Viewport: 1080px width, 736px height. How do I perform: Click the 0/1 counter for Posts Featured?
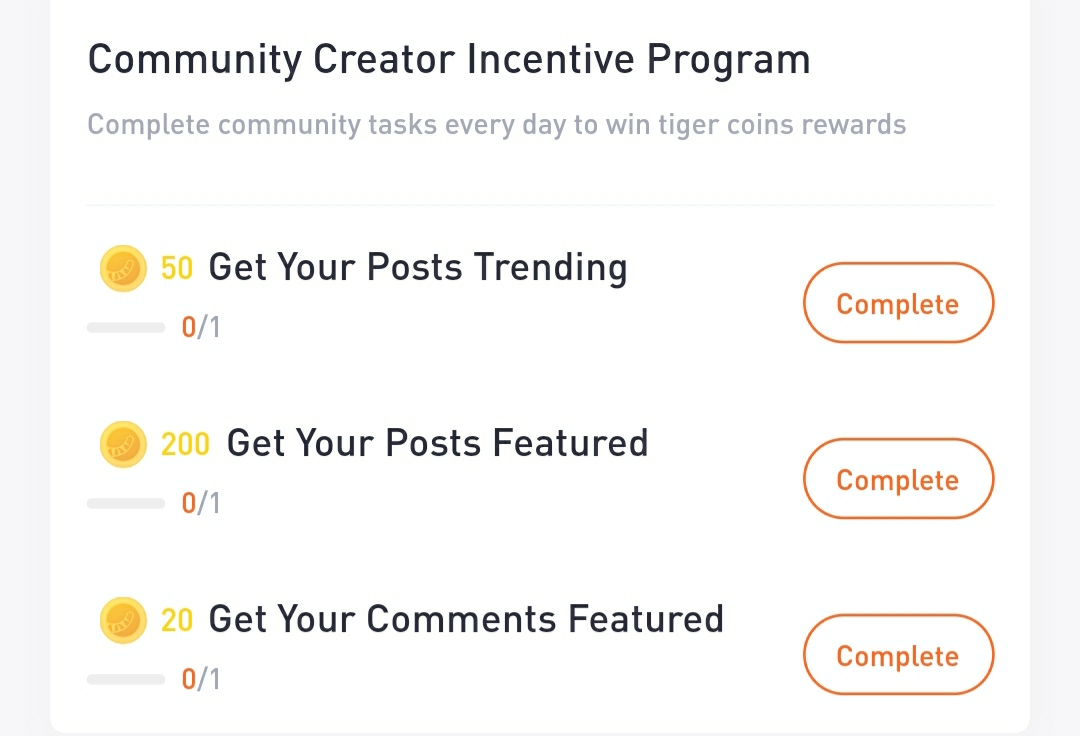200,504
